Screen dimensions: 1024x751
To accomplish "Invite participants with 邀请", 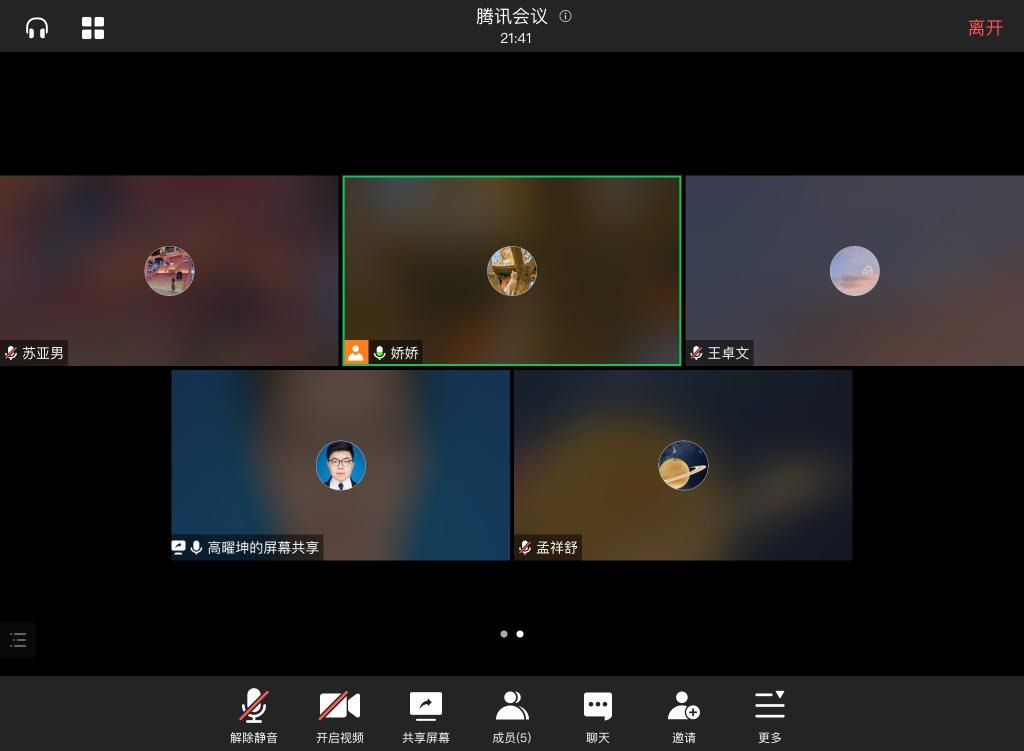I will (684, 716).
